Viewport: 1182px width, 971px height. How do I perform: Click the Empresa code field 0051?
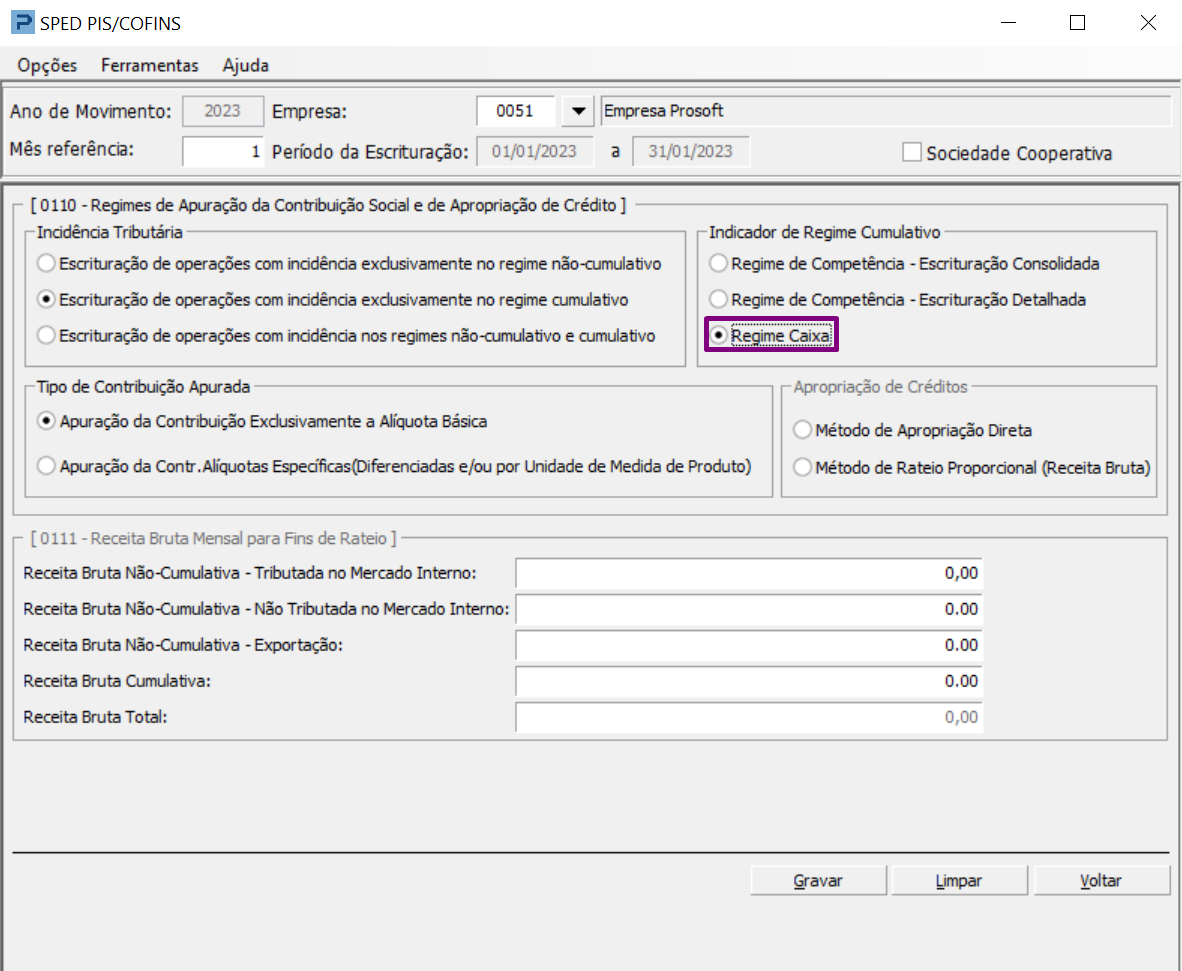point(516,111)
